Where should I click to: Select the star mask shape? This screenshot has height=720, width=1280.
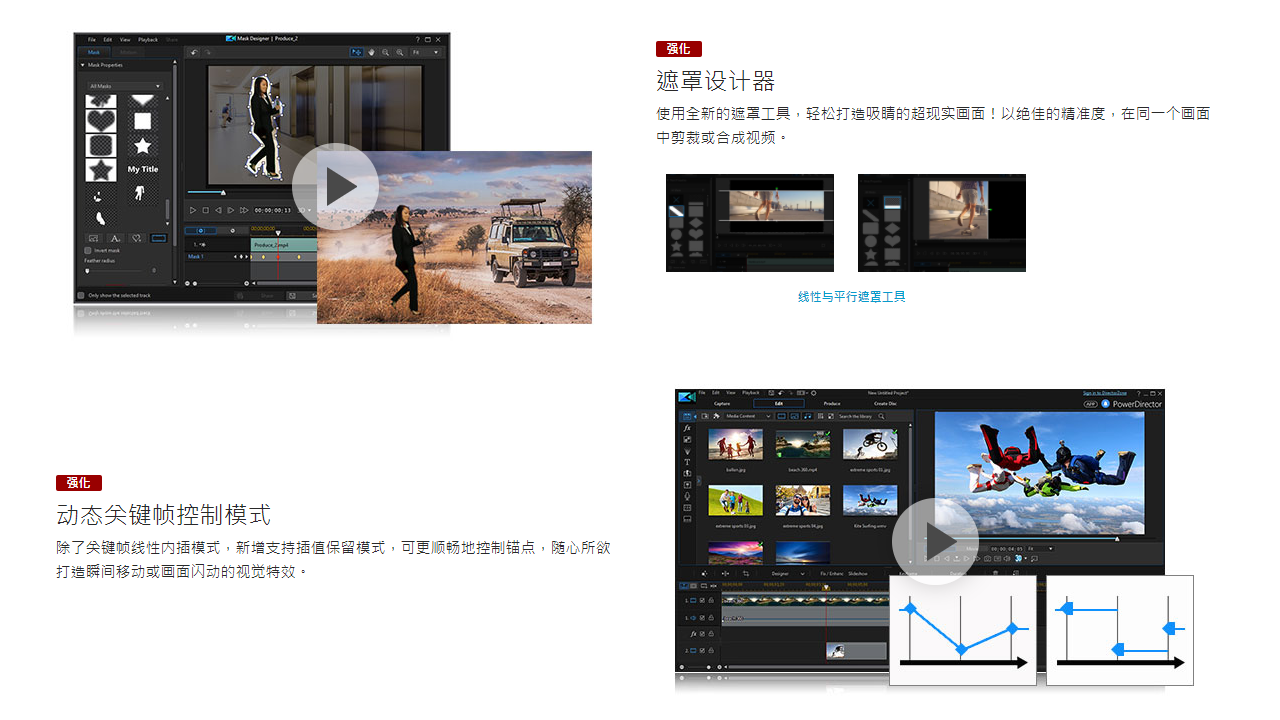143,144
